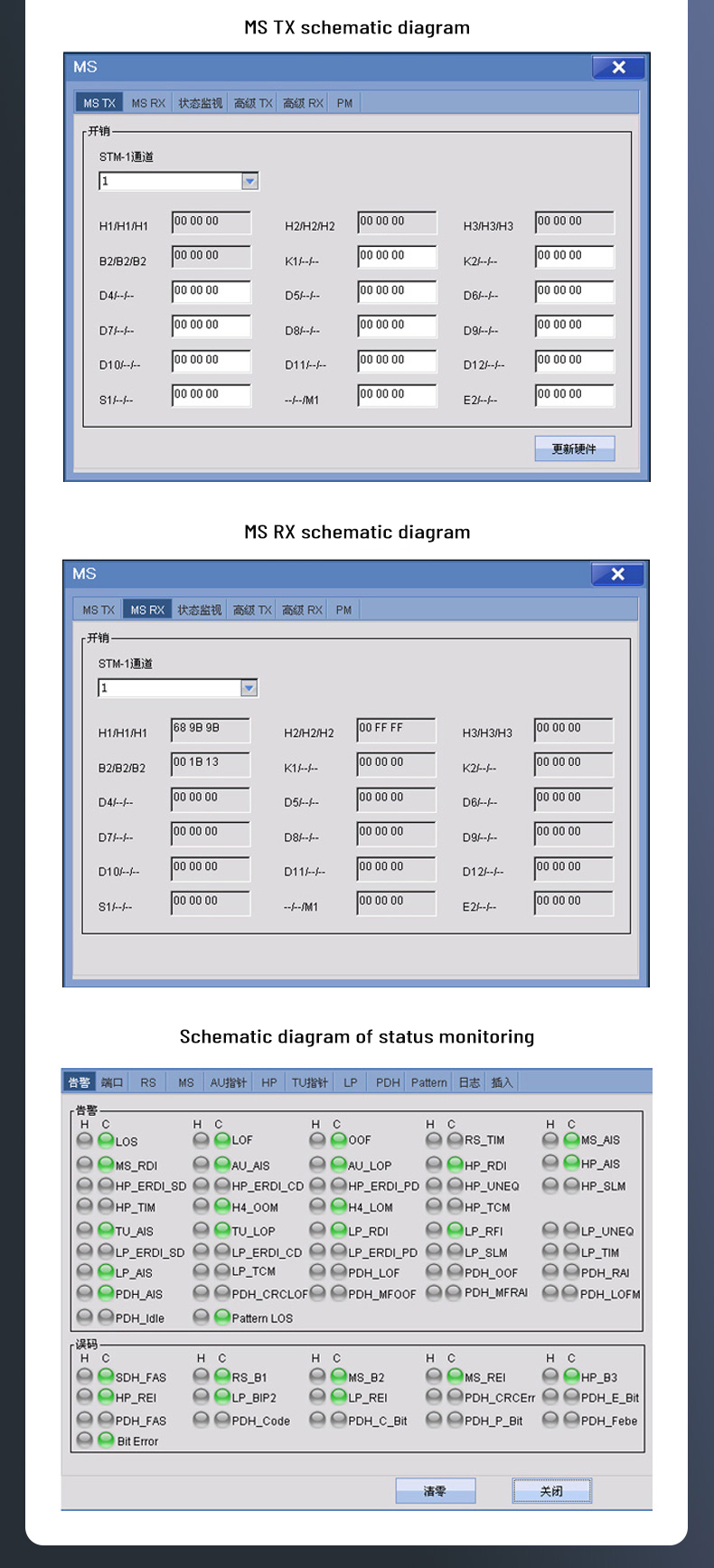Image resolution: width=714 pixels, height=1568 pixels.
Task: Click the gray C indicator beside RS_TIM
Action: tap(456, 1139)
